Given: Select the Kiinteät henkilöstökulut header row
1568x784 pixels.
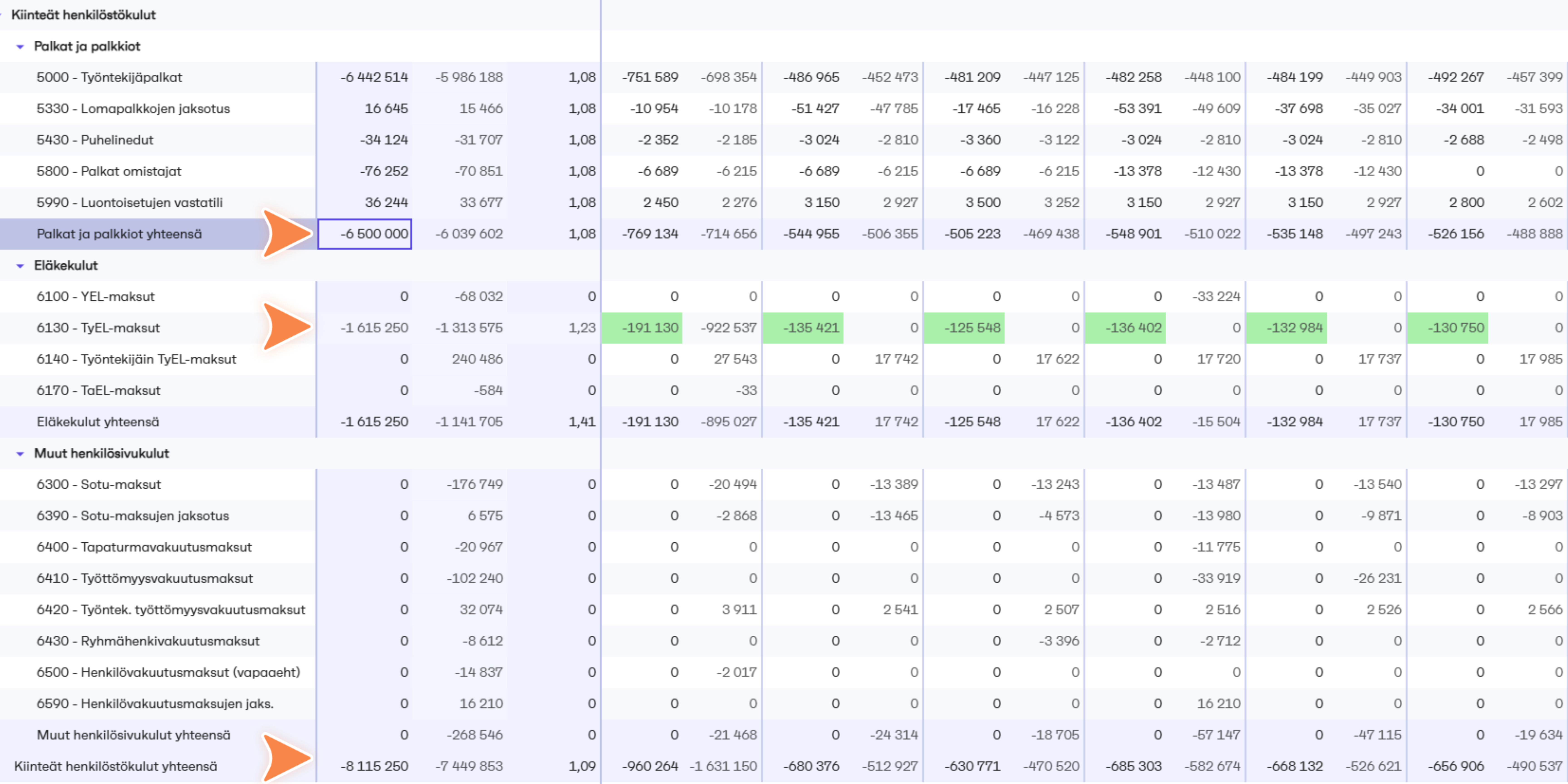Looking at the screenshot, I should [784, 15].
